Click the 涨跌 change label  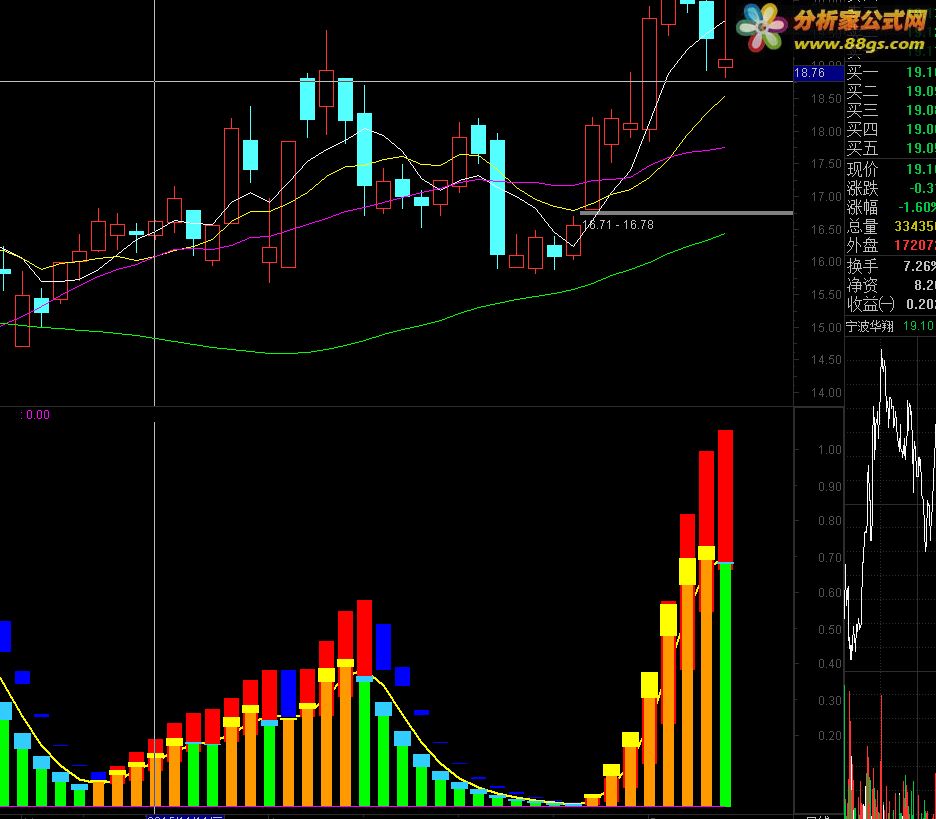tap(862, 189)
